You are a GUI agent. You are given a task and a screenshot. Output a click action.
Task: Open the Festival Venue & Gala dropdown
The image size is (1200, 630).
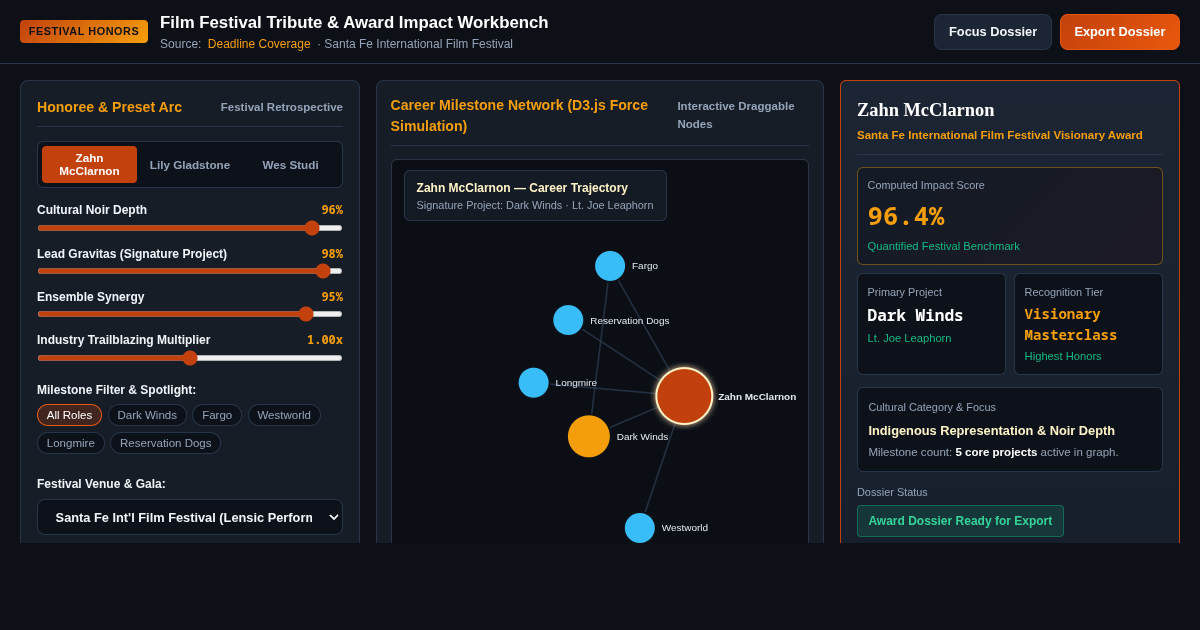tap(190, 517)
